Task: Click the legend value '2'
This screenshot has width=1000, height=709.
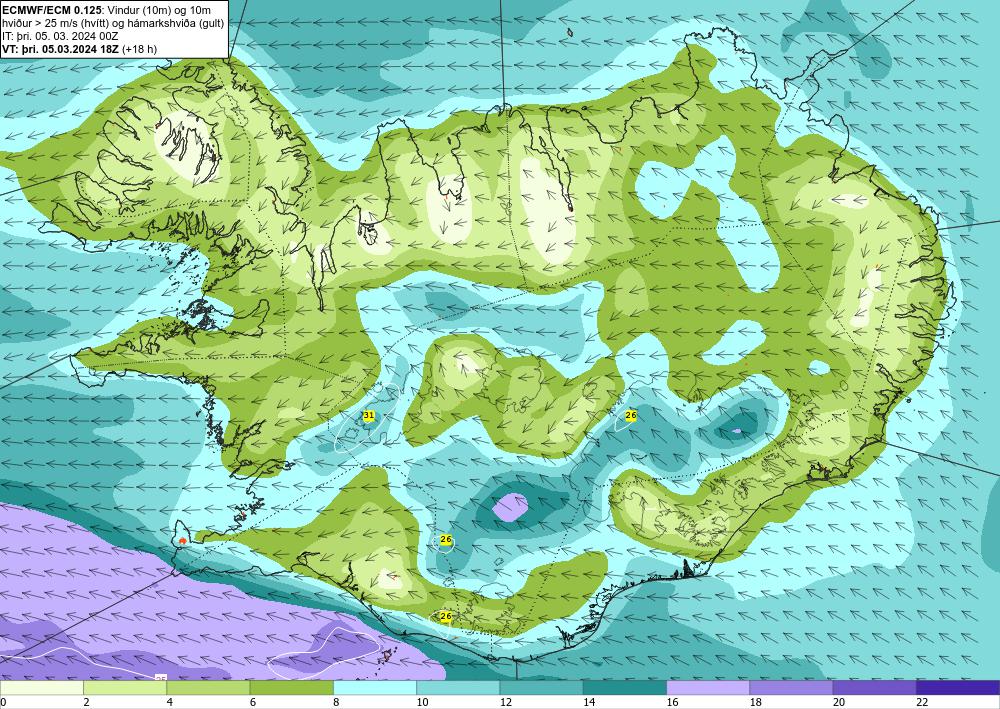Action: 86,702
